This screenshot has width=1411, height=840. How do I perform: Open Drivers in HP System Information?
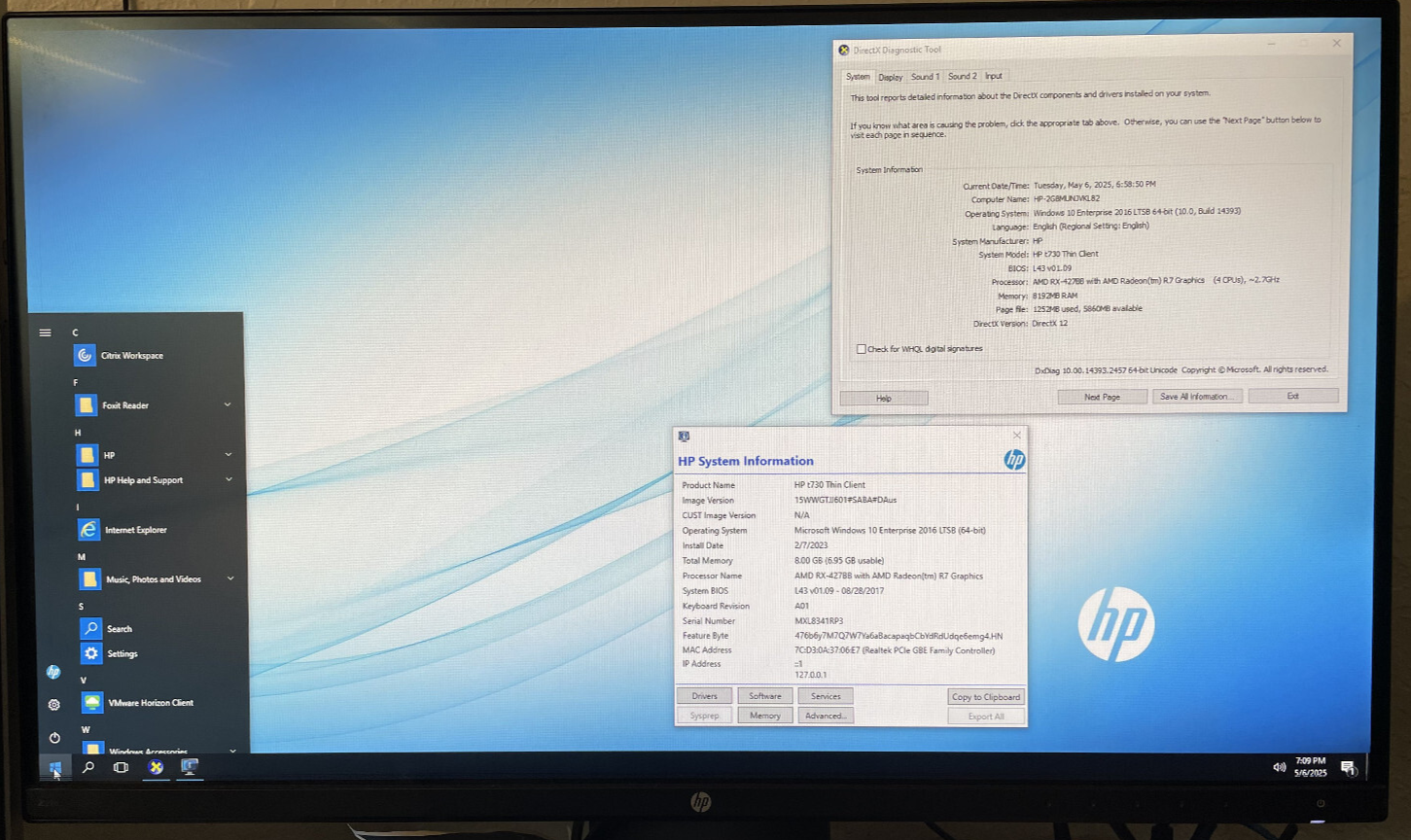704,696
